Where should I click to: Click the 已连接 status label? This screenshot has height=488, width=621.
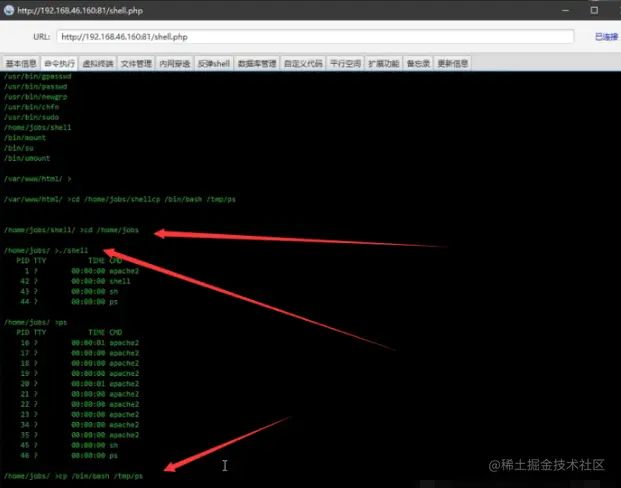[607, 37]
